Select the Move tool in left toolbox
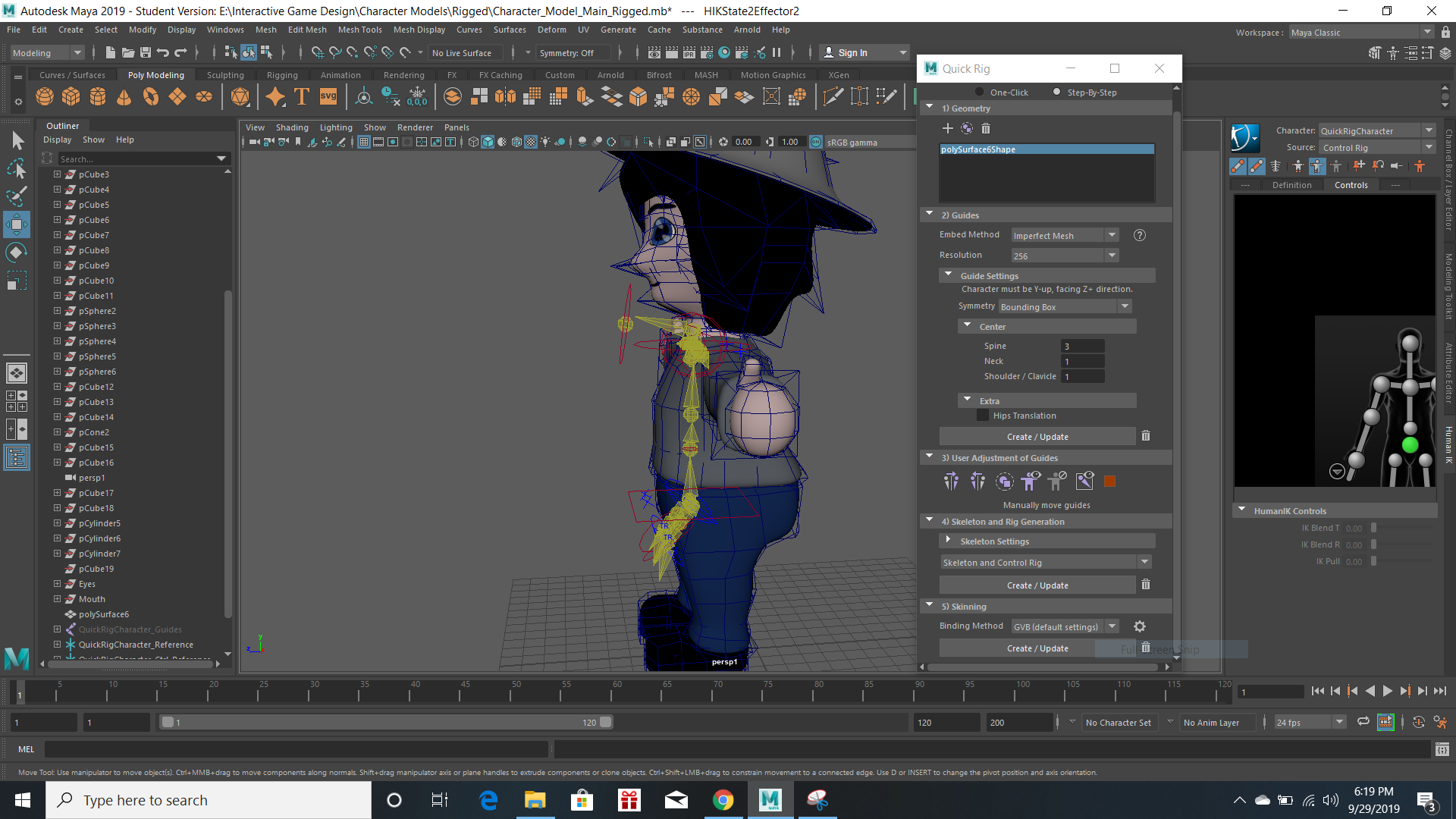The width and height of the screenshot is (1456, 819). coord(17,224)
